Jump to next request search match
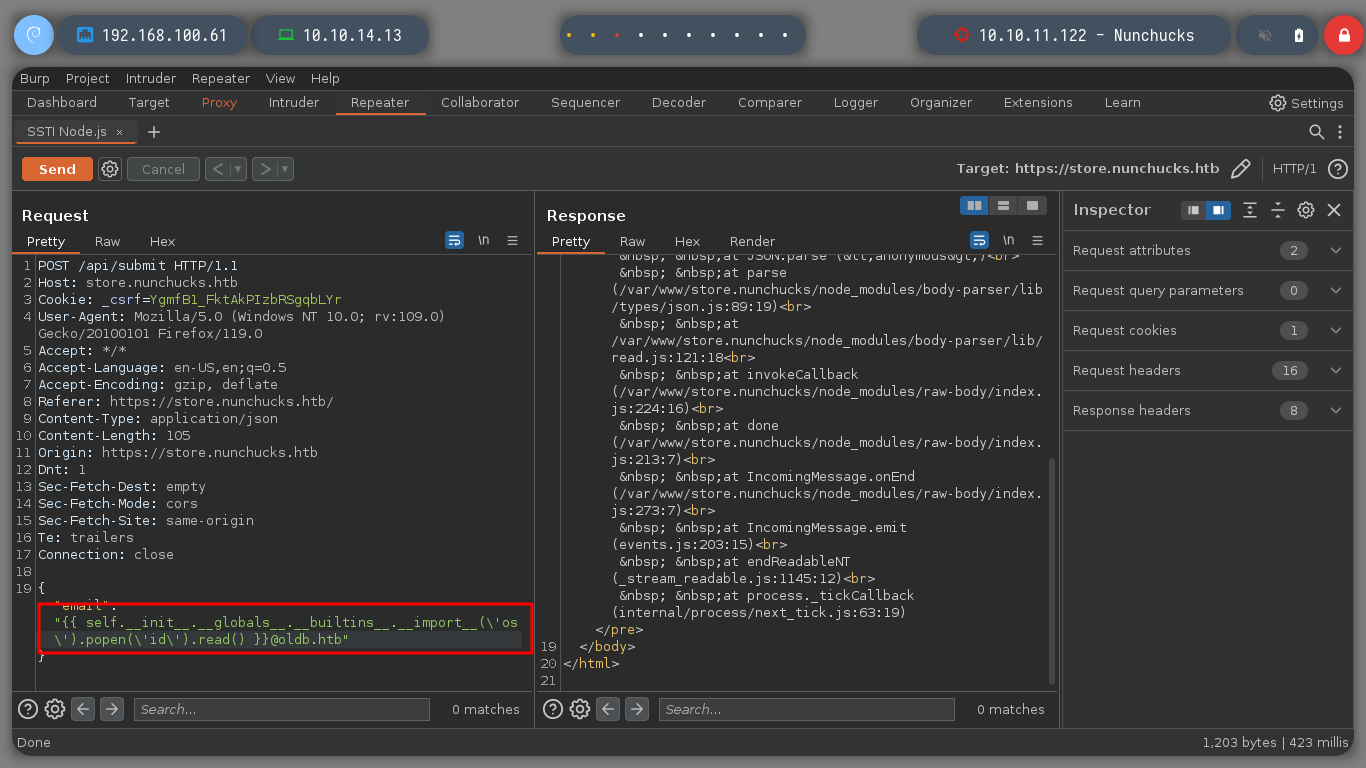Viewport: 1366px width, 768px height. point(112,709)
